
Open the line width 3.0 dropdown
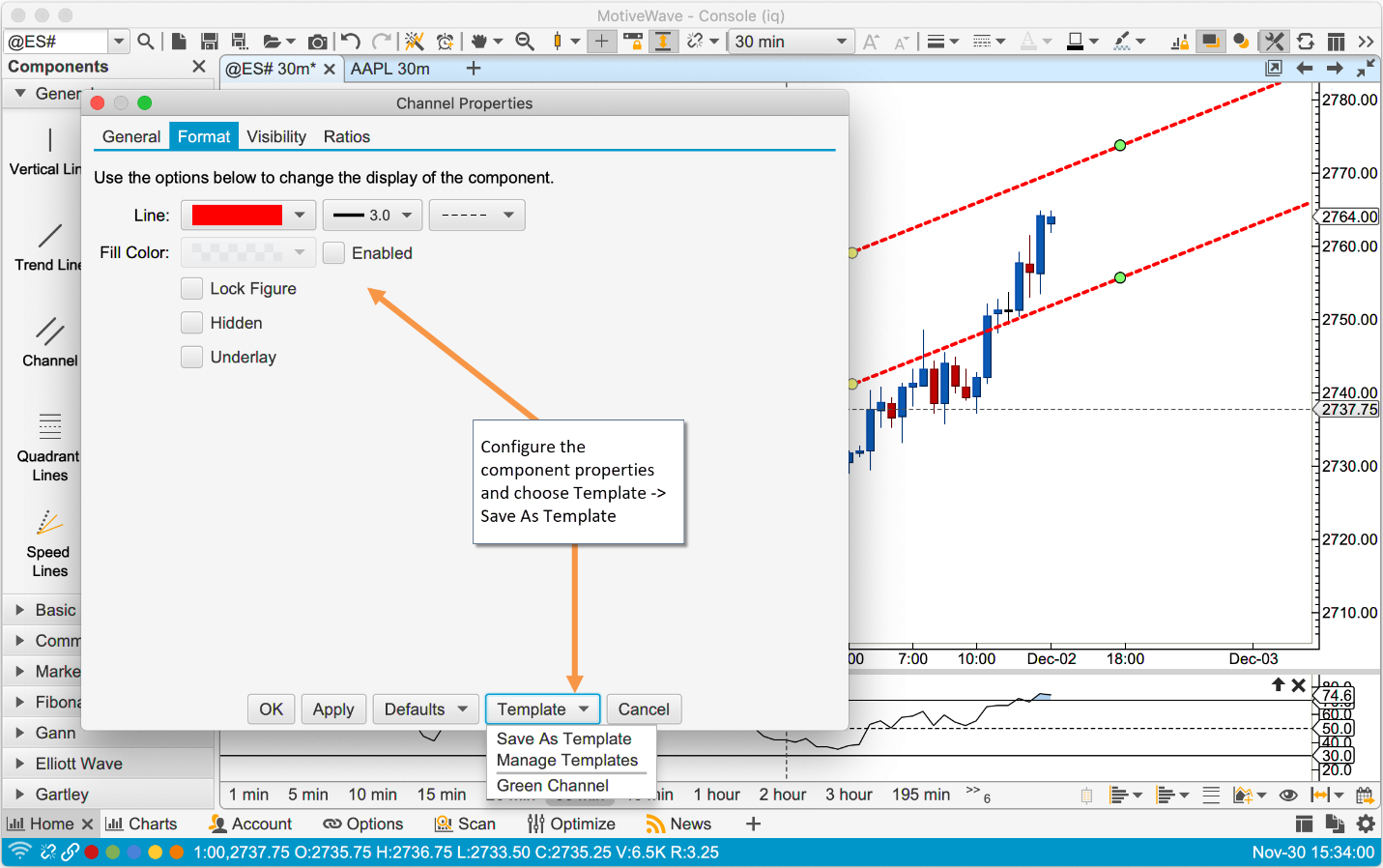[372, 216]
